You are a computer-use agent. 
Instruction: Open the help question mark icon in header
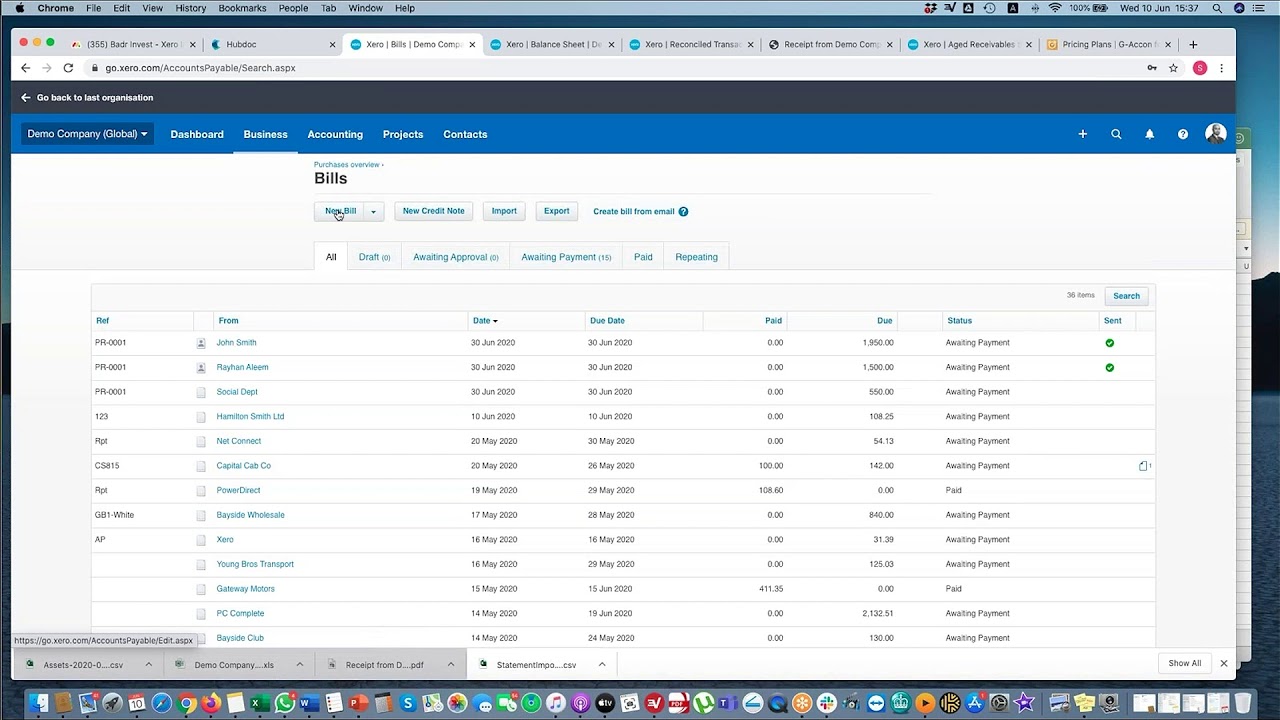coord(1183,134)
